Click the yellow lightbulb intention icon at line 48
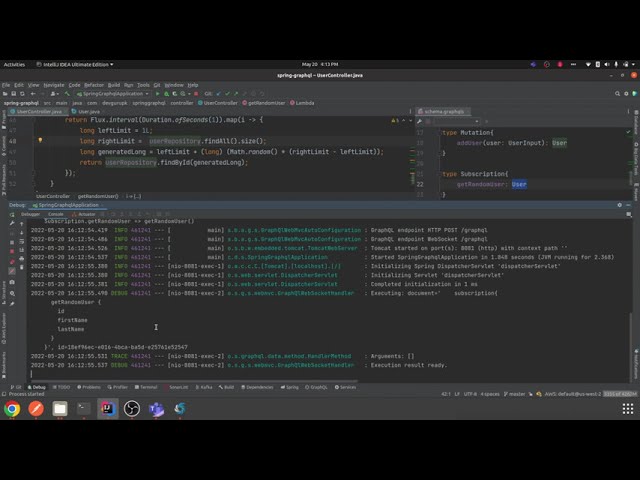The image size is (640, 480). click(40, 140)
